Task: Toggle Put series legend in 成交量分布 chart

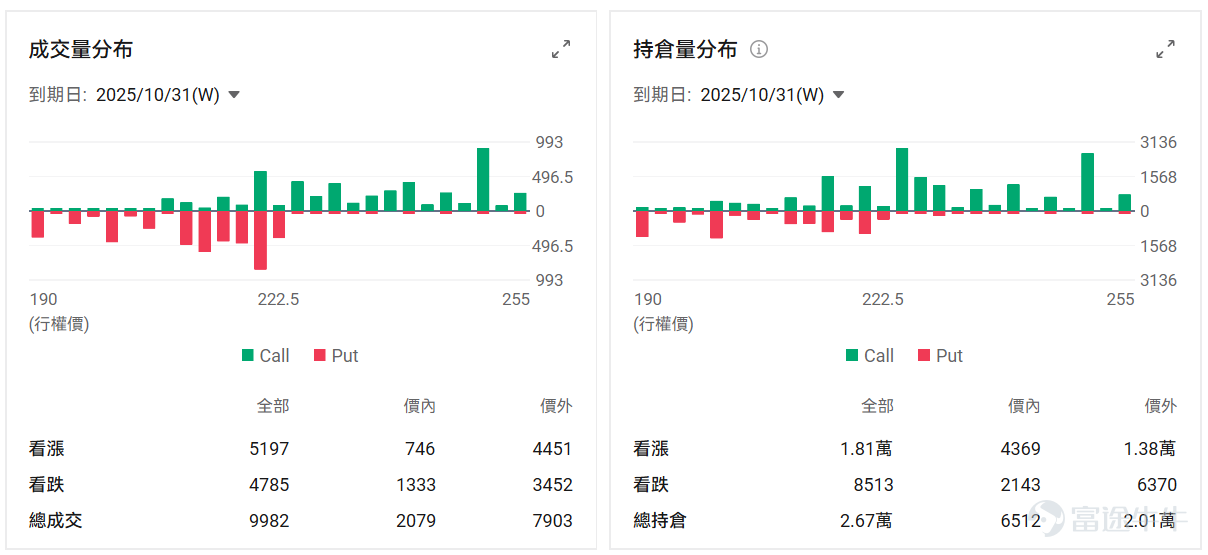Action: (335, 355)
